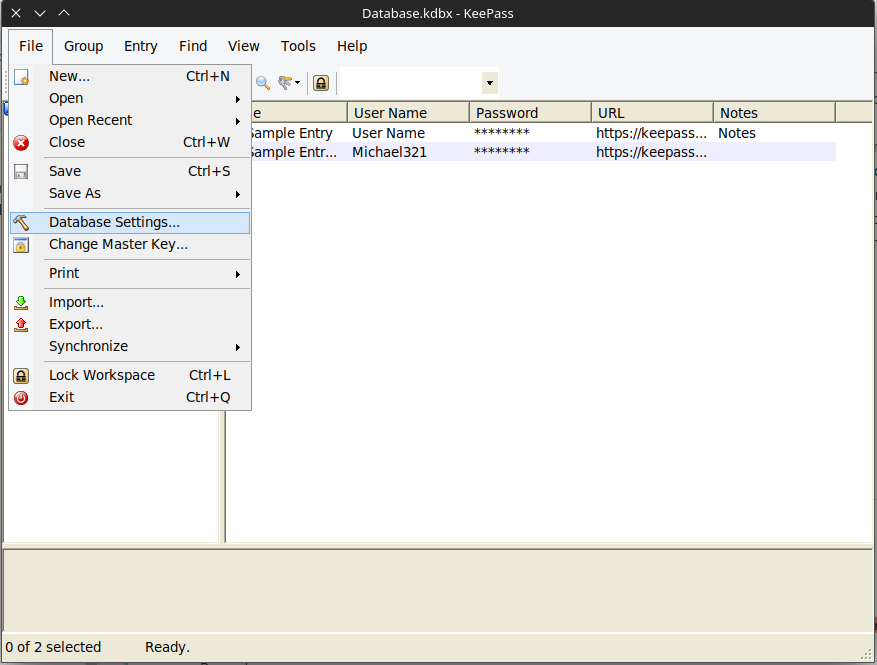The height and width of the screenshot is (665, 877).
Task: Click the Database Settings hammer icon
Action: (x=21, y=223)
